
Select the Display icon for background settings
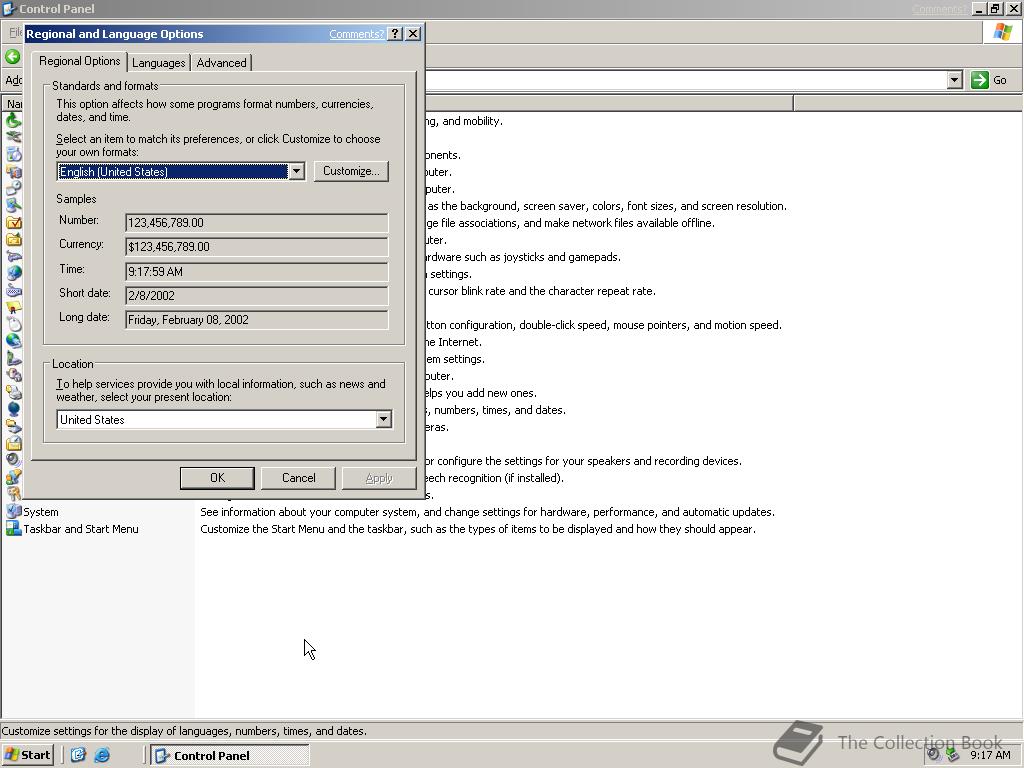point(13,205)
